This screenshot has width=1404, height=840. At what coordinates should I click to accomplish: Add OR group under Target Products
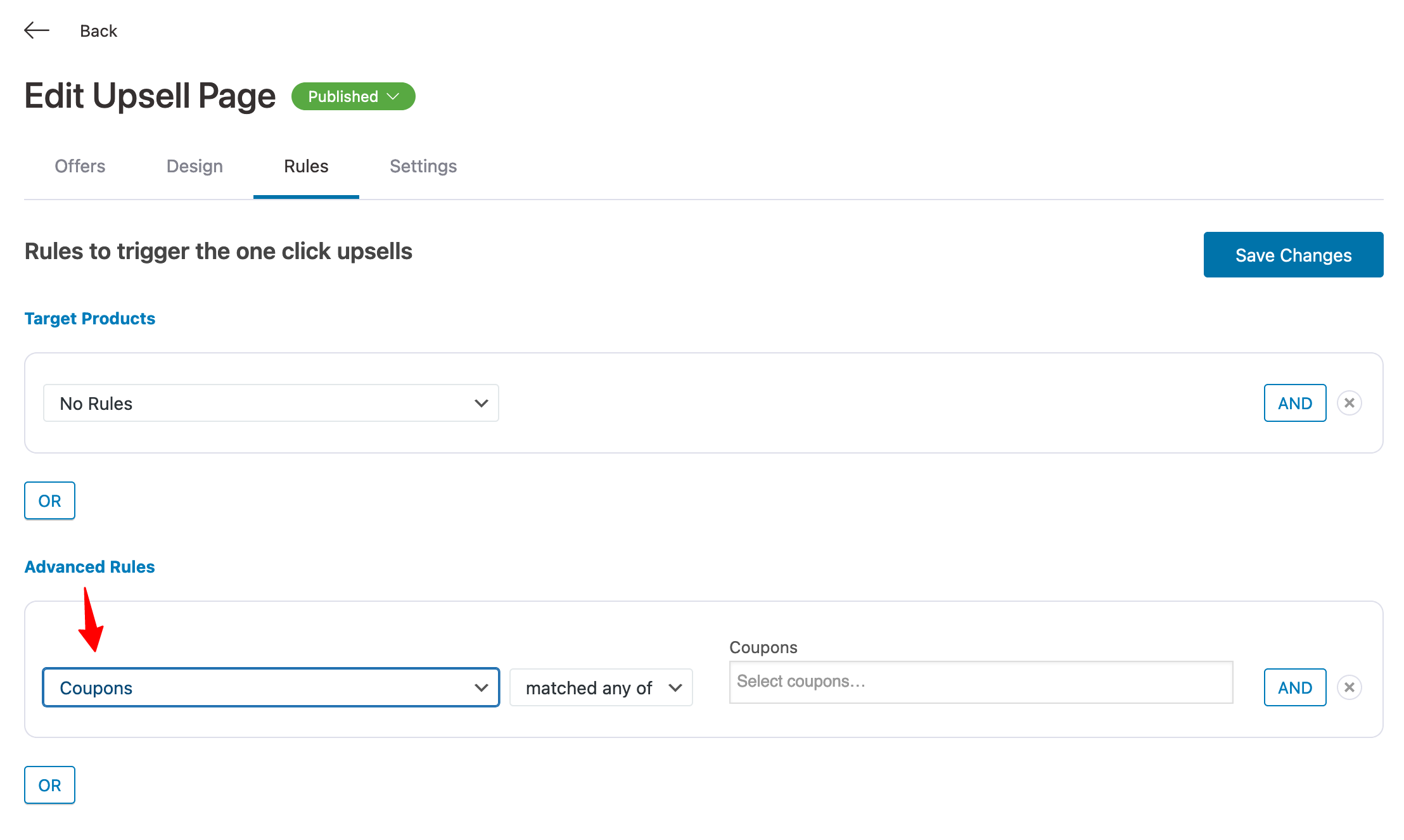coord(49,500)
